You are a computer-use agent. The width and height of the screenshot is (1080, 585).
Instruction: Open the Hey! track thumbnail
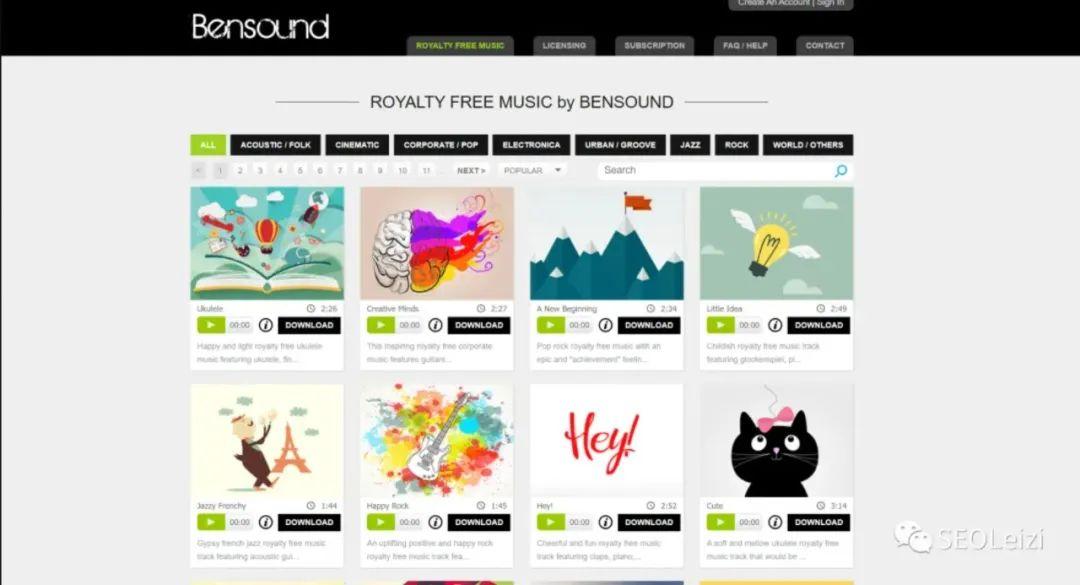tap(607, 441)
